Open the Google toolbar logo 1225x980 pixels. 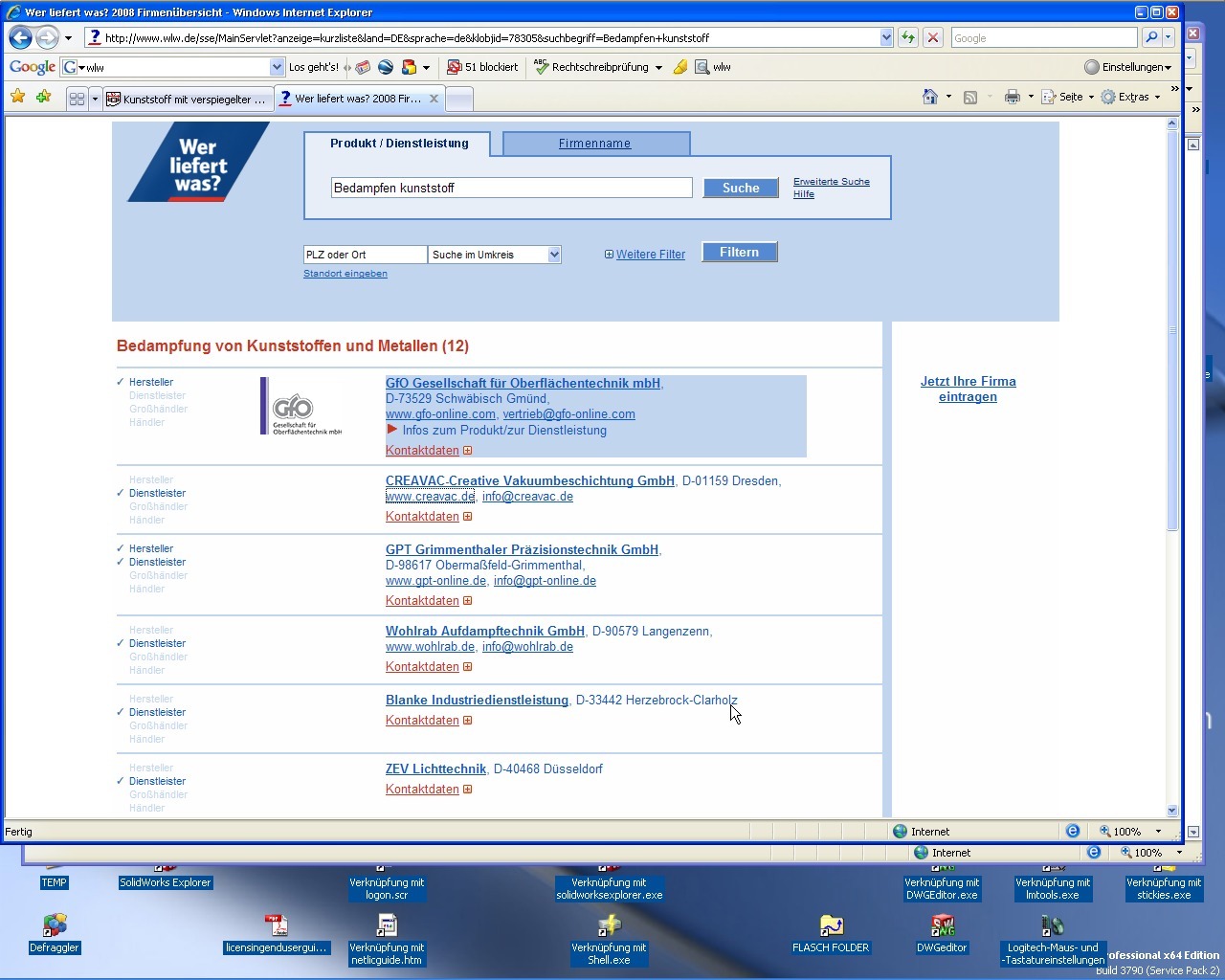33,67
